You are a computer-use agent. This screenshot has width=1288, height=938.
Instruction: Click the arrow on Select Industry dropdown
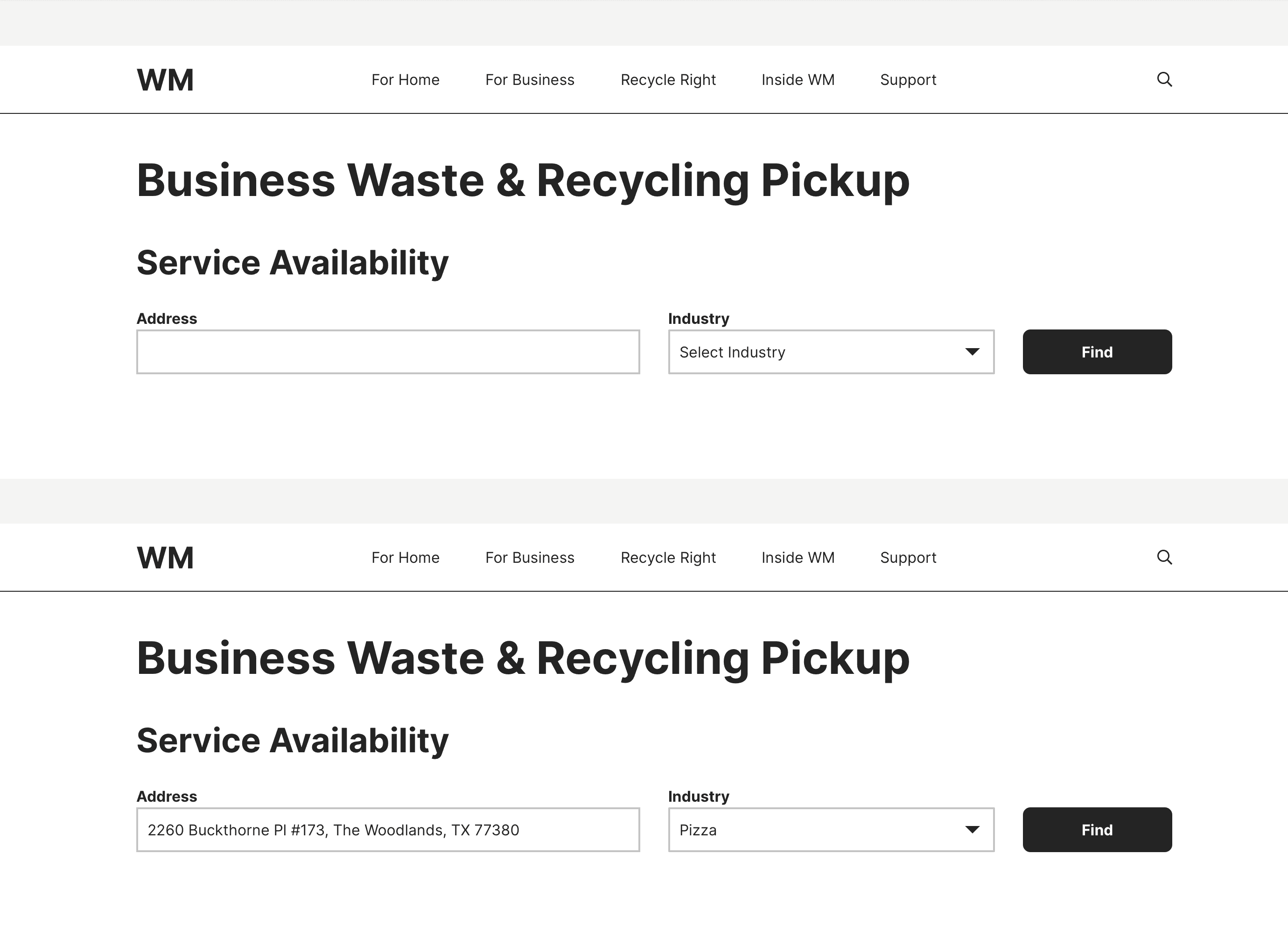point(972,352)
